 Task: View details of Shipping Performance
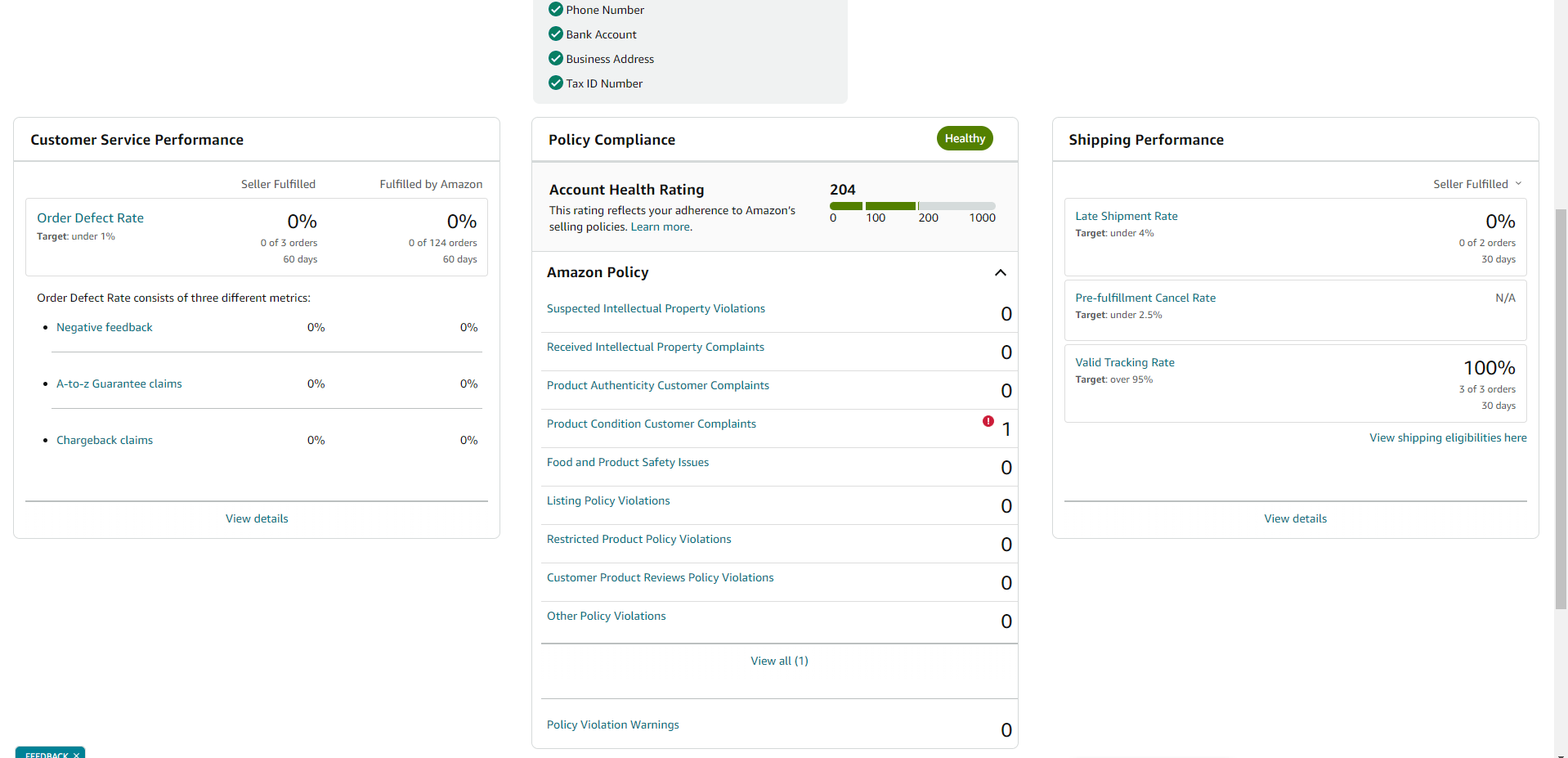[1295, 518]
